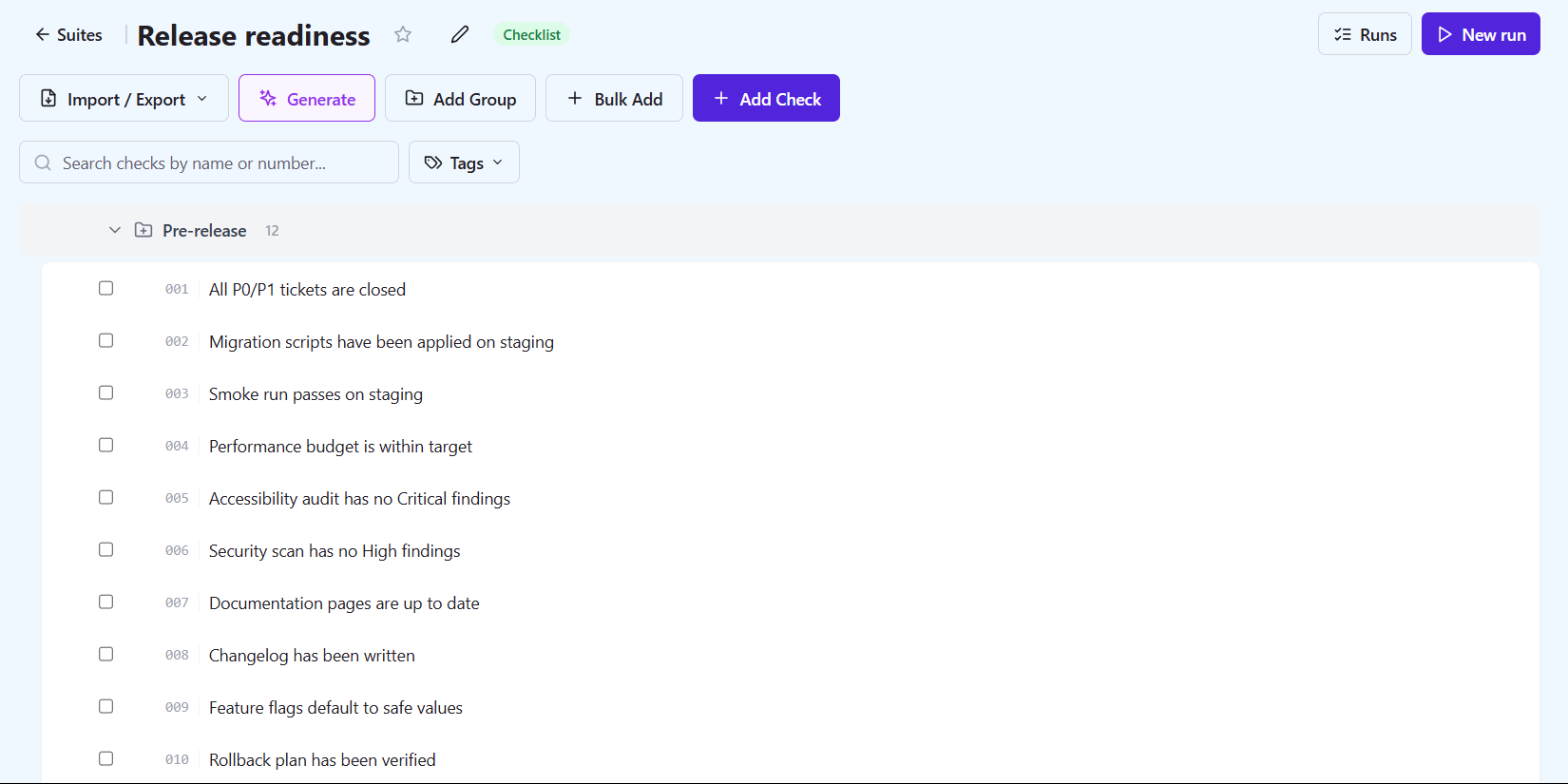Select Performance budget check checkbox

(106, 445)
